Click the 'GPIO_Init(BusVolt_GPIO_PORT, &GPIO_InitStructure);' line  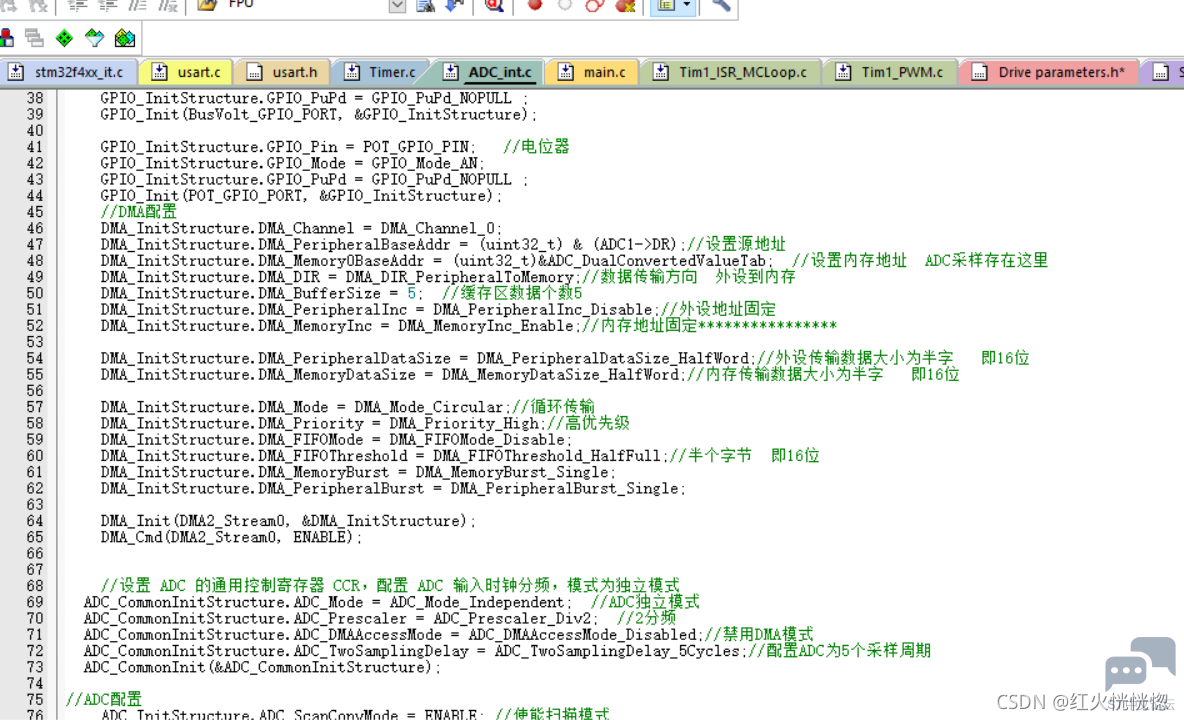pyautogui.click(x=318, y=115)
